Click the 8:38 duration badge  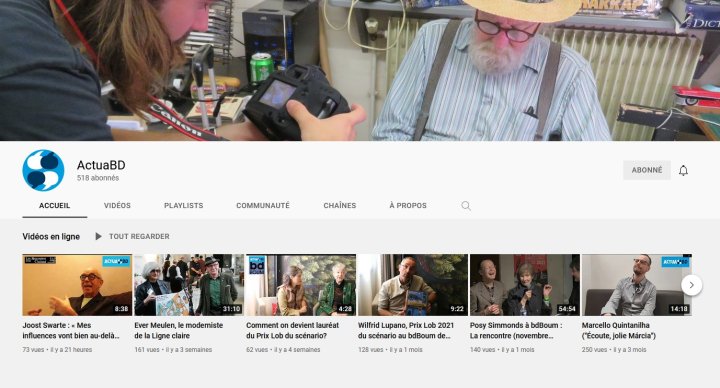(x=121, y=309)
